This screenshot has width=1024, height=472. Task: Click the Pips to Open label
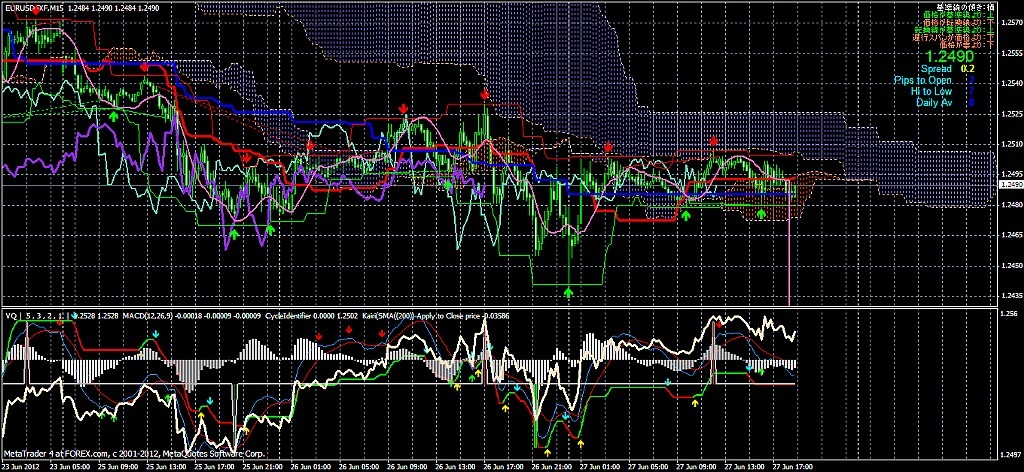coord(923,80)
